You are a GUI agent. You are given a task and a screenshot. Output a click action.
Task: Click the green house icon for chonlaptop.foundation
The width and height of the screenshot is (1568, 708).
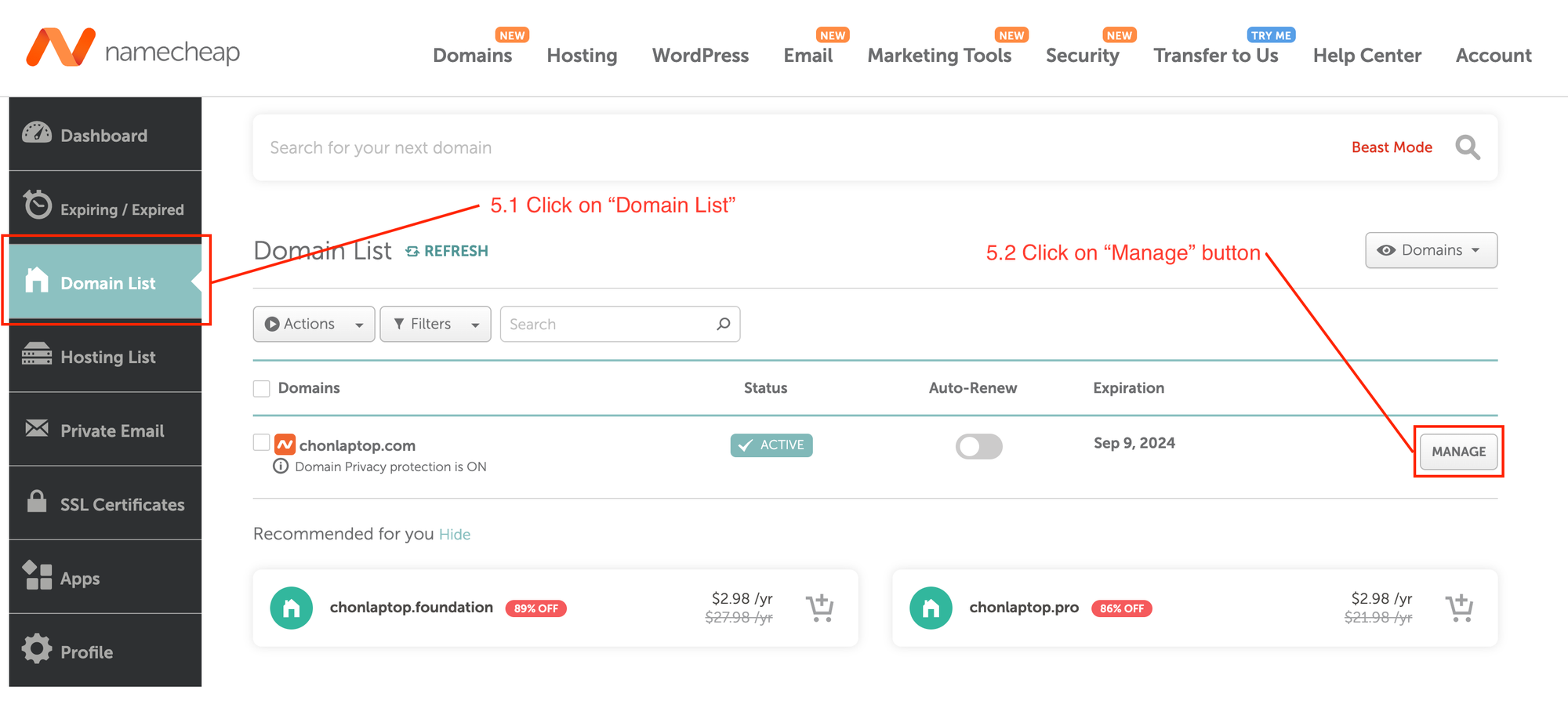(292, 608)
